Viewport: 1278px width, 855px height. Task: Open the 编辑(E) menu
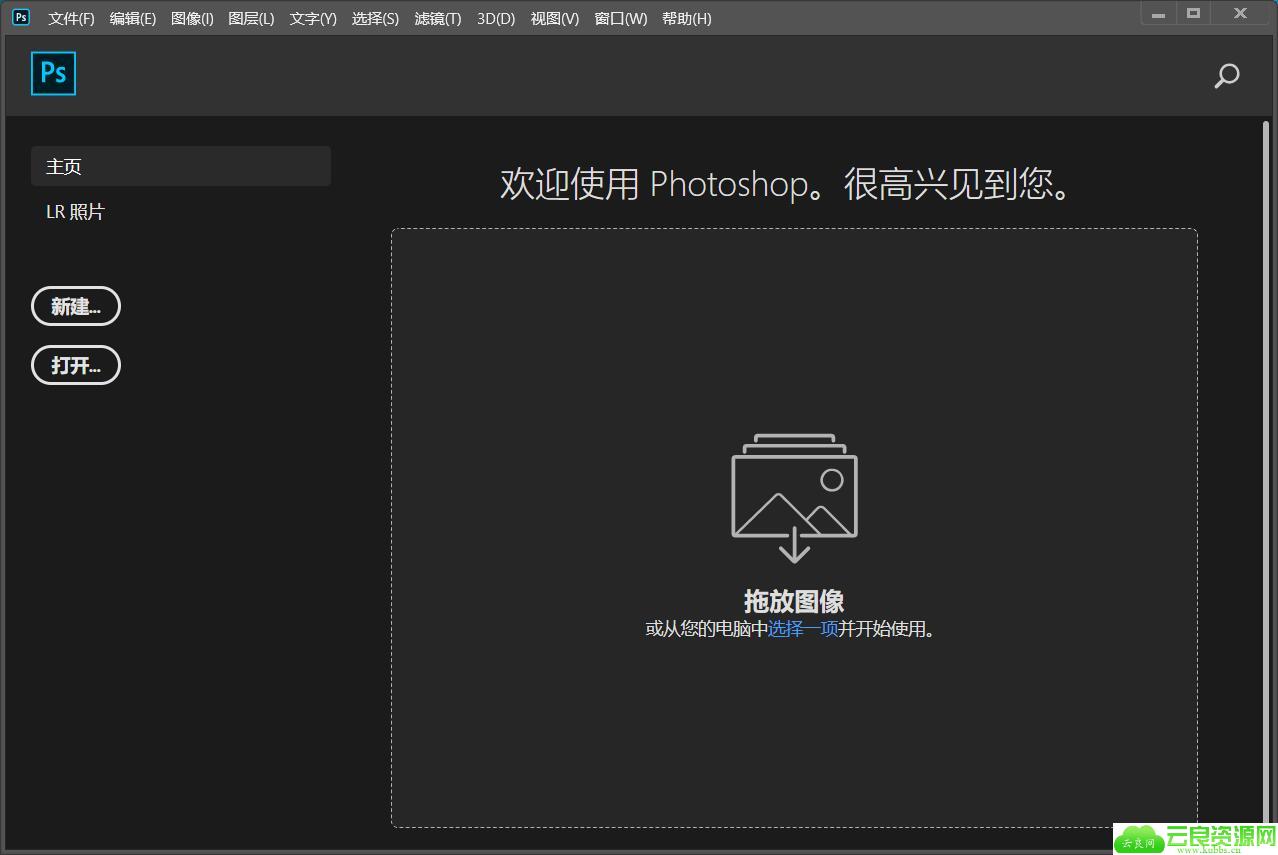point(132,19)
